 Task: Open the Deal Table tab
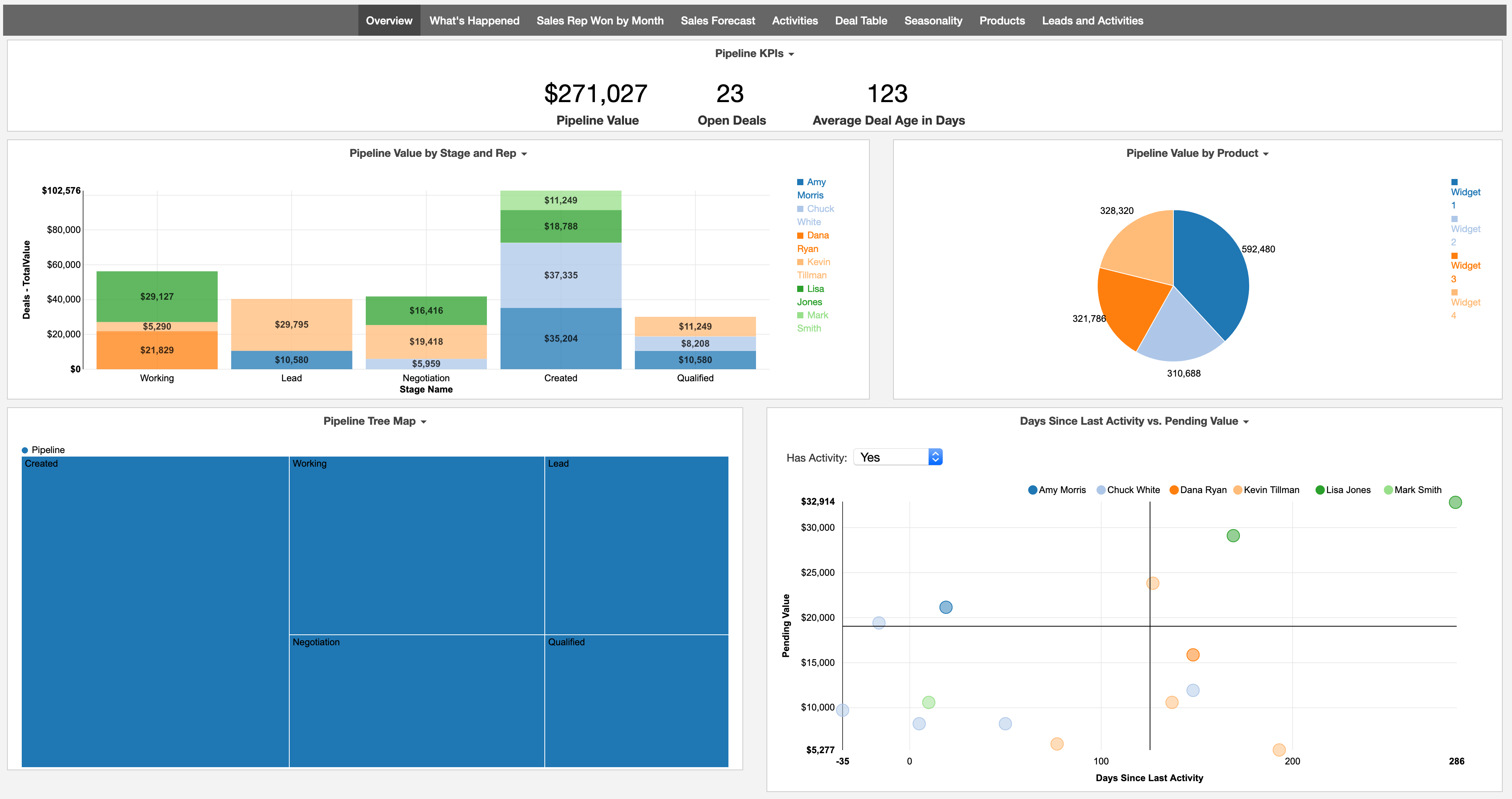pyautogui.click(x=860, y=20)
